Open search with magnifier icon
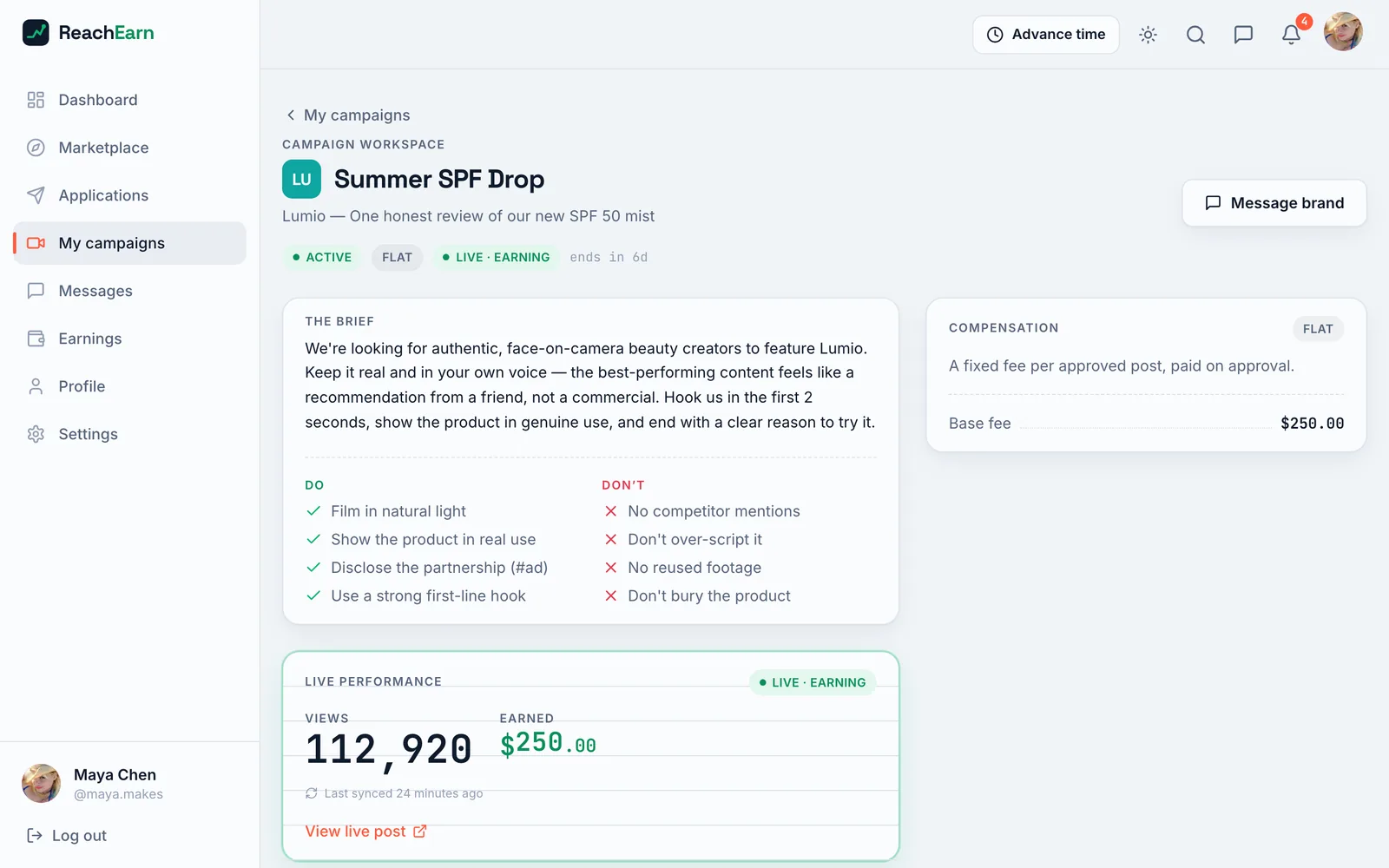Screen dimensions: 1389x868 1195,35
